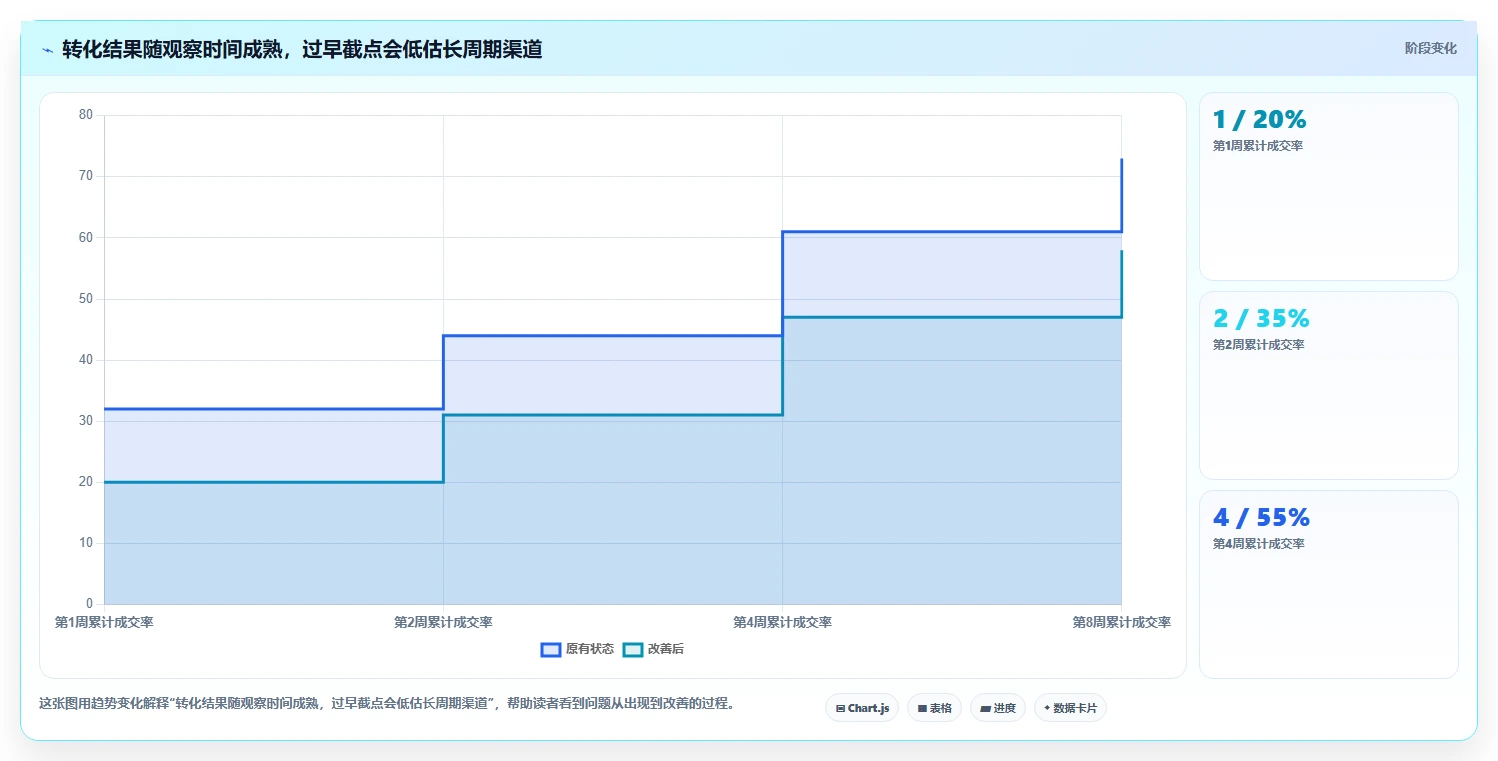Click the teal 改善后 legend color box

pos(632,649)
